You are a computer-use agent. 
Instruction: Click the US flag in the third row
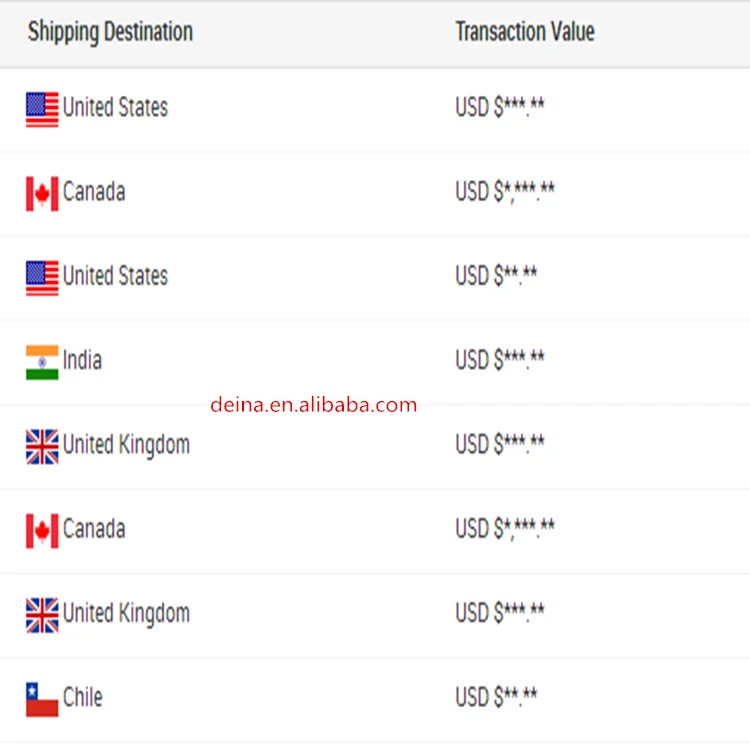tap(42, 278)
